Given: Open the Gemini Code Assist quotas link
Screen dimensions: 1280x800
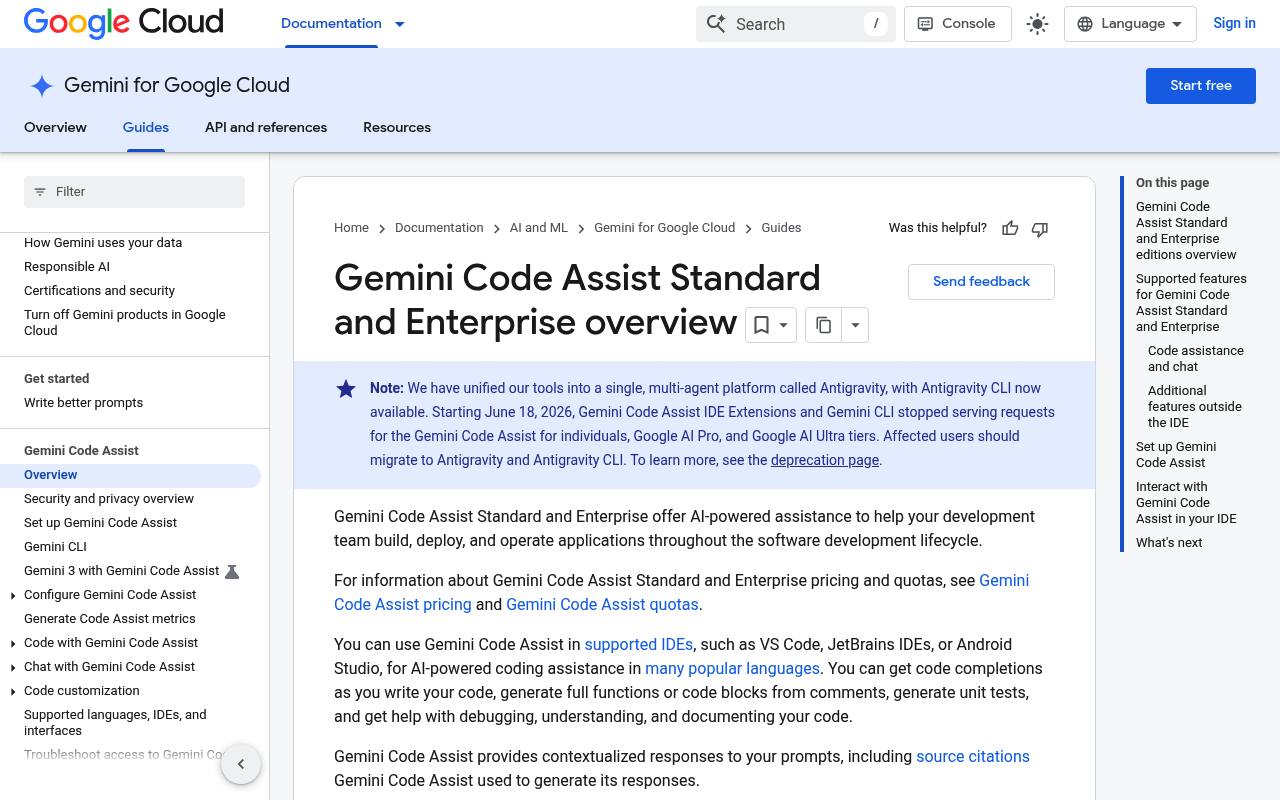Looking at the screenshot, I should tap(602, 604).
